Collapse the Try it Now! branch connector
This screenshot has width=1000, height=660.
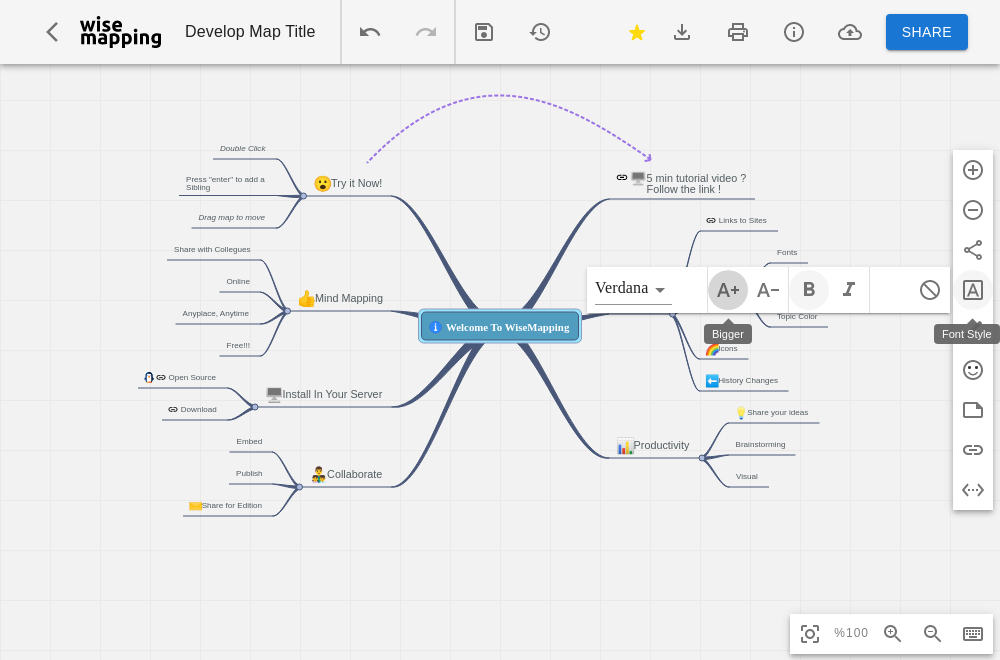304,196
